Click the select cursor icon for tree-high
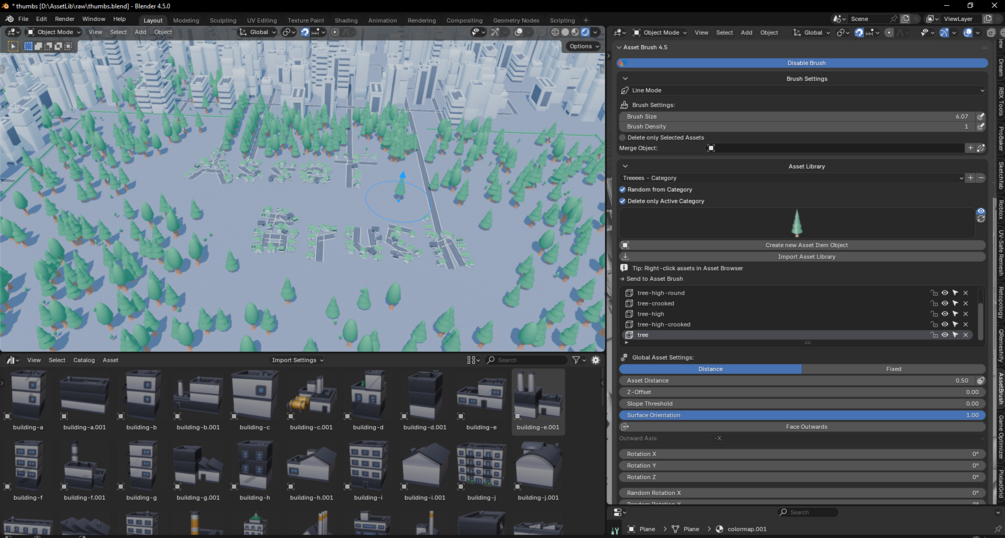The width and height of the screenshot is (1005, 538). [955, 314]
